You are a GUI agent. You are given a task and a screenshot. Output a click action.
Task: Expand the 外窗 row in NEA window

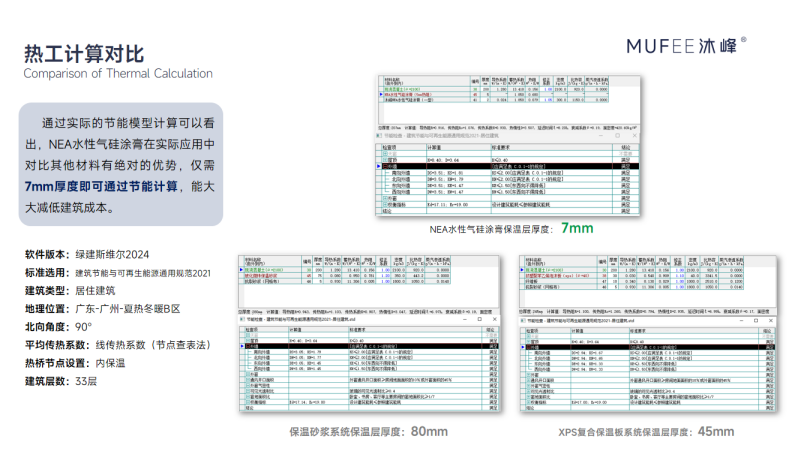coord(385,198)
